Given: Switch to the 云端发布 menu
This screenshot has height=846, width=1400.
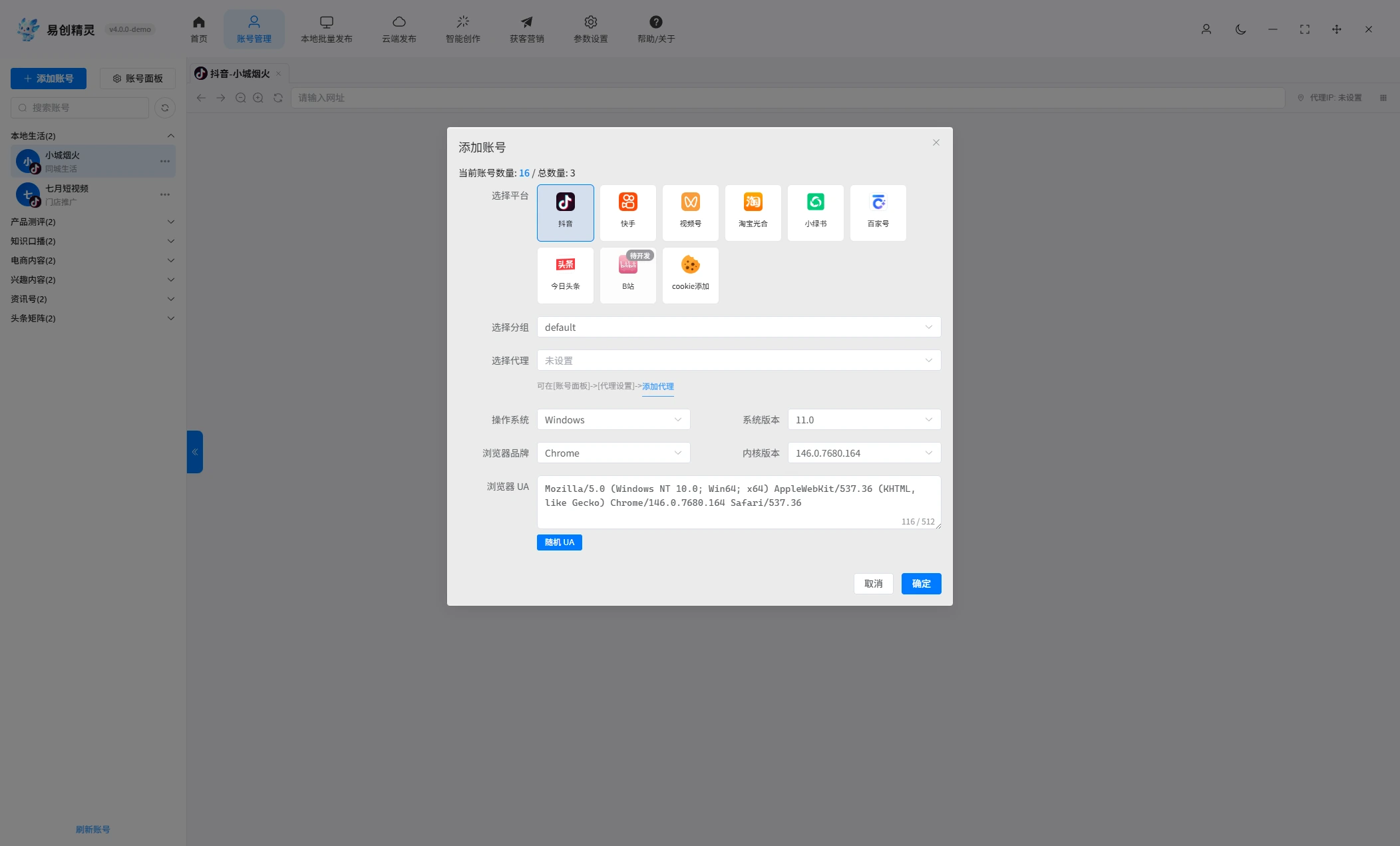Looking at the screenshot, I should tap(399, 29).
